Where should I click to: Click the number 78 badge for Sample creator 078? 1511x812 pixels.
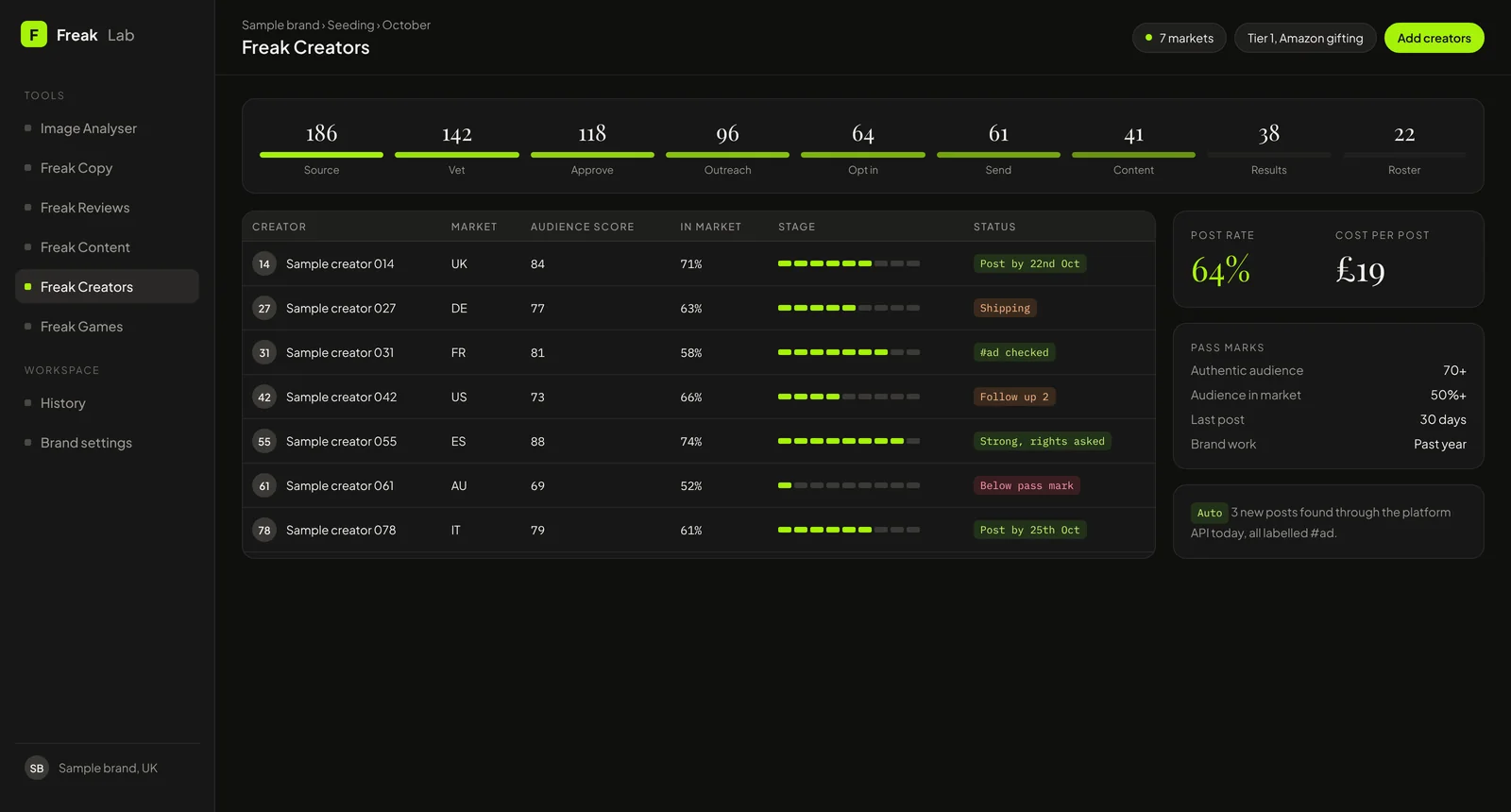[x=264, y=530]
